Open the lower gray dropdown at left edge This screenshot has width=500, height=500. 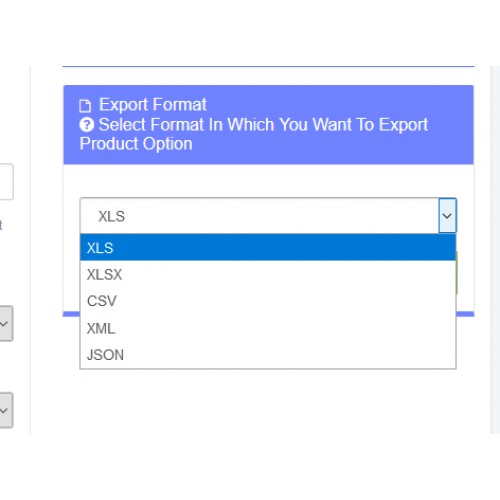pyautogui.click(x=6, y=410)
